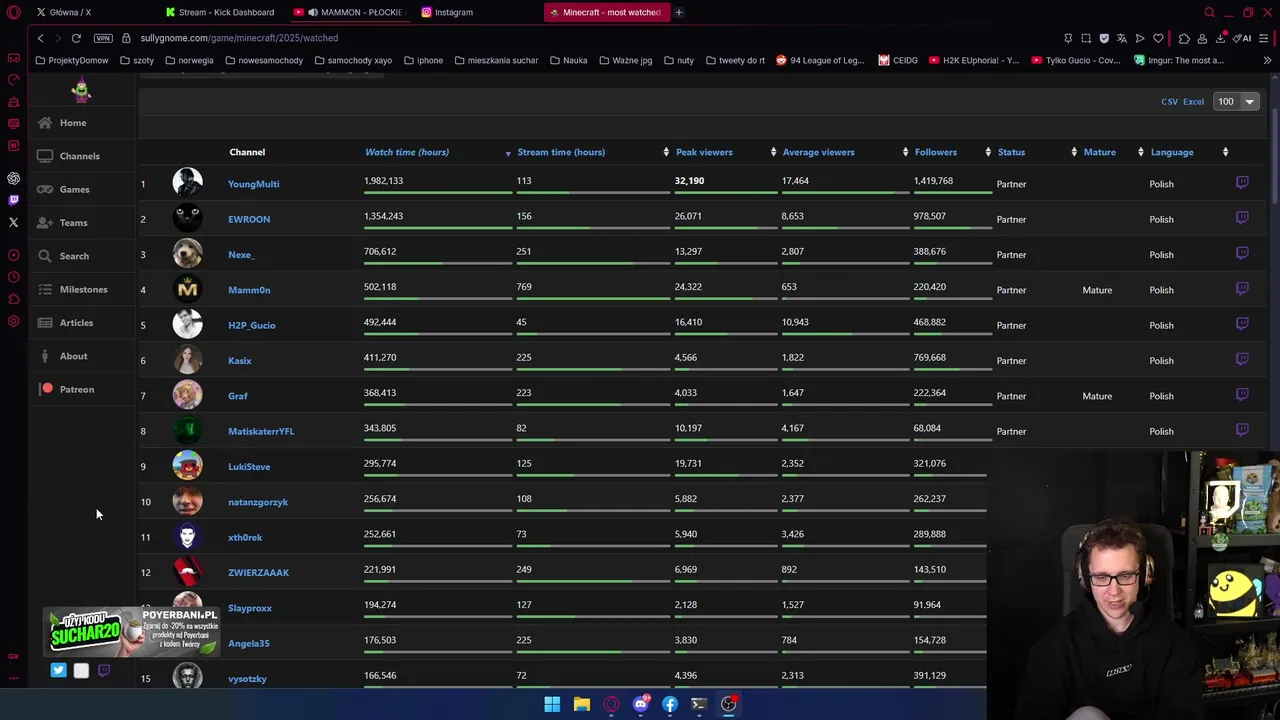Open chat icon for EWROON row
Image resolution: width=1280 pixels, height=720 pixels.
coord(1242,218)
